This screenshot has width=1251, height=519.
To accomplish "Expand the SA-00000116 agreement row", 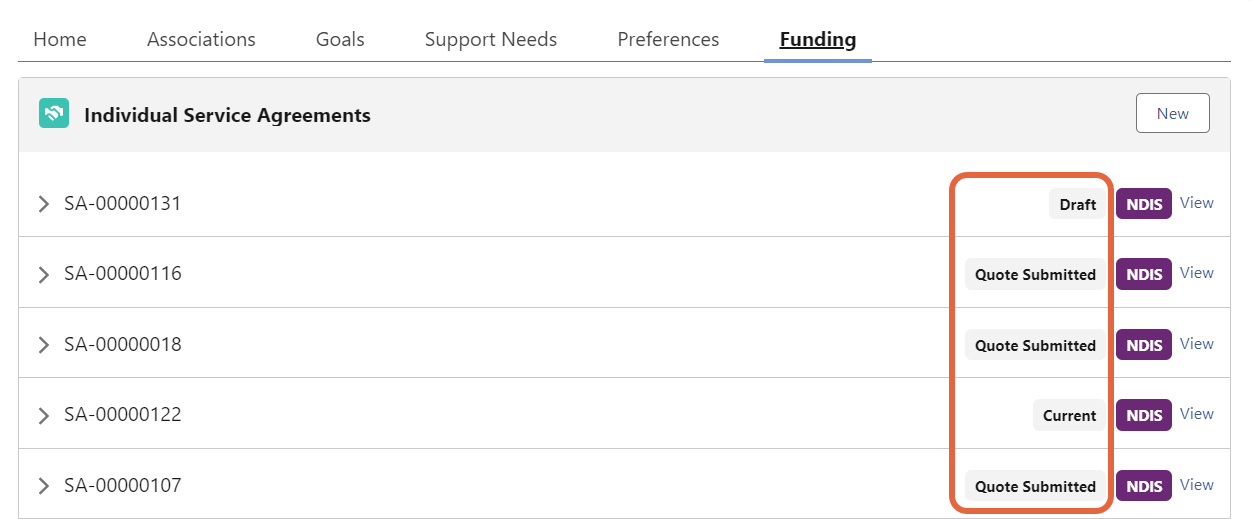I will click(43, 274).
